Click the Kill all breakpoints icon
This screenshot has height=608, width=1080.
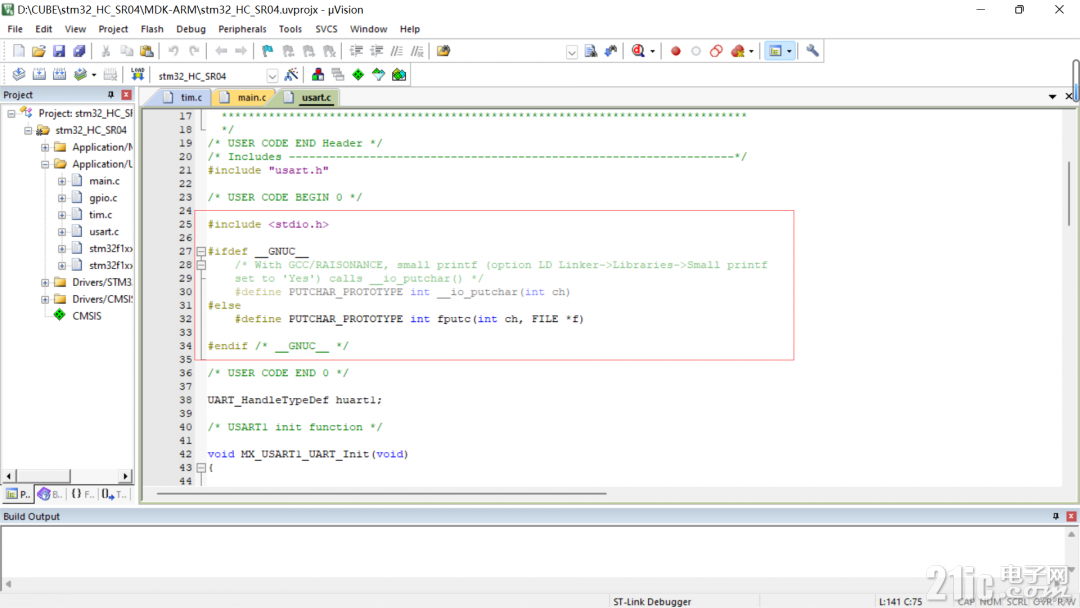pyautogui.click(x=738, y=51)
